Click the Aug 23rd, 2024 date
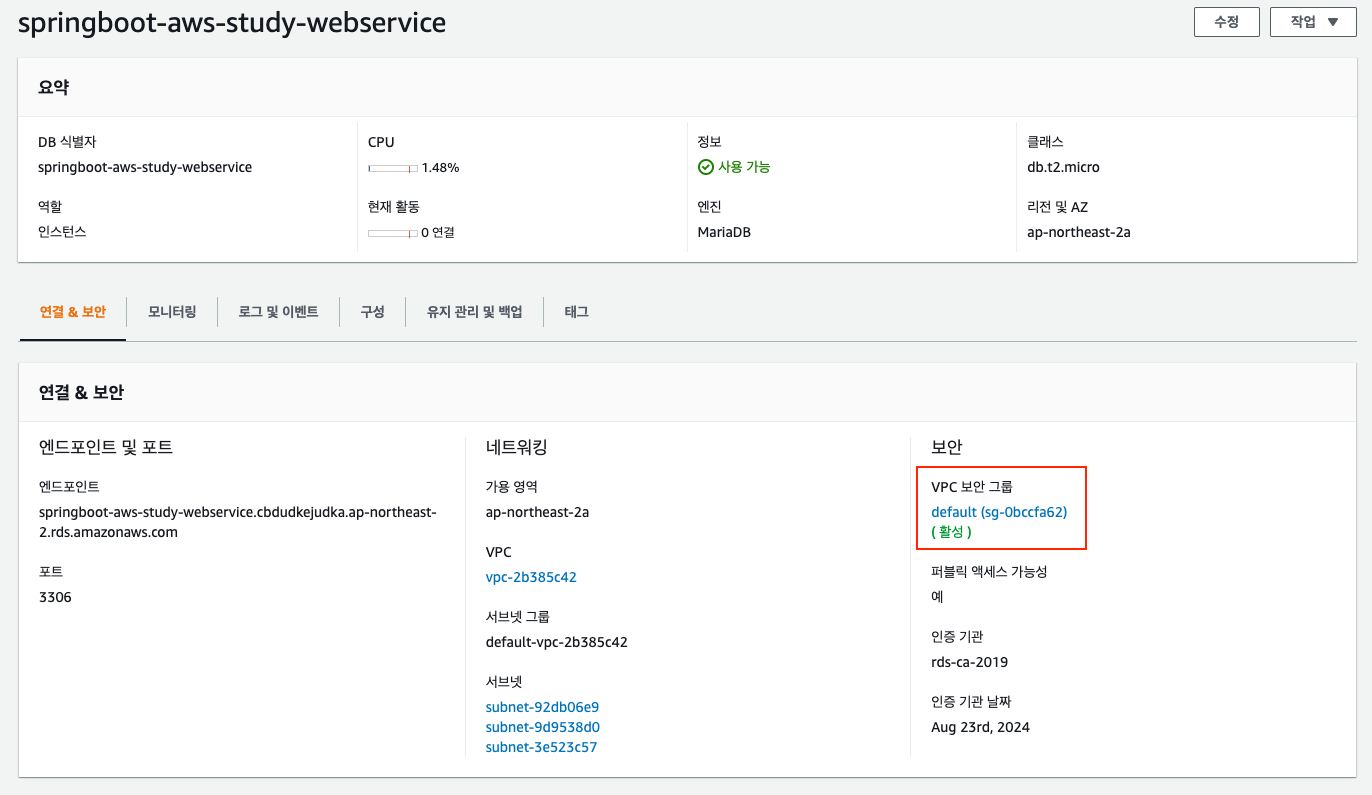The image size is (1372, 795). click(x=980, y=727)
